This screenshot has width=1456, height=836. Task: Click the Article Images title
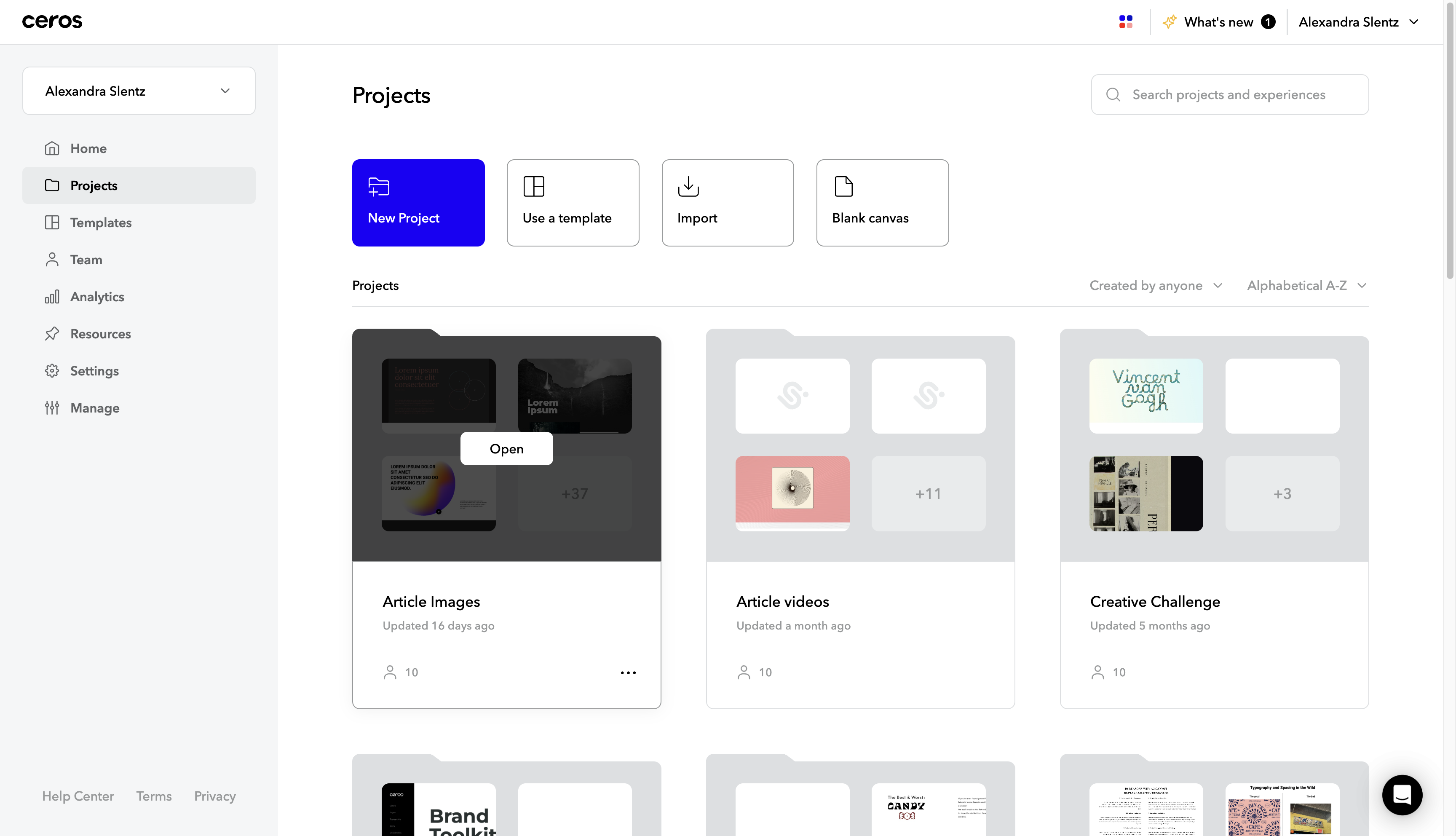click(431, 601)
